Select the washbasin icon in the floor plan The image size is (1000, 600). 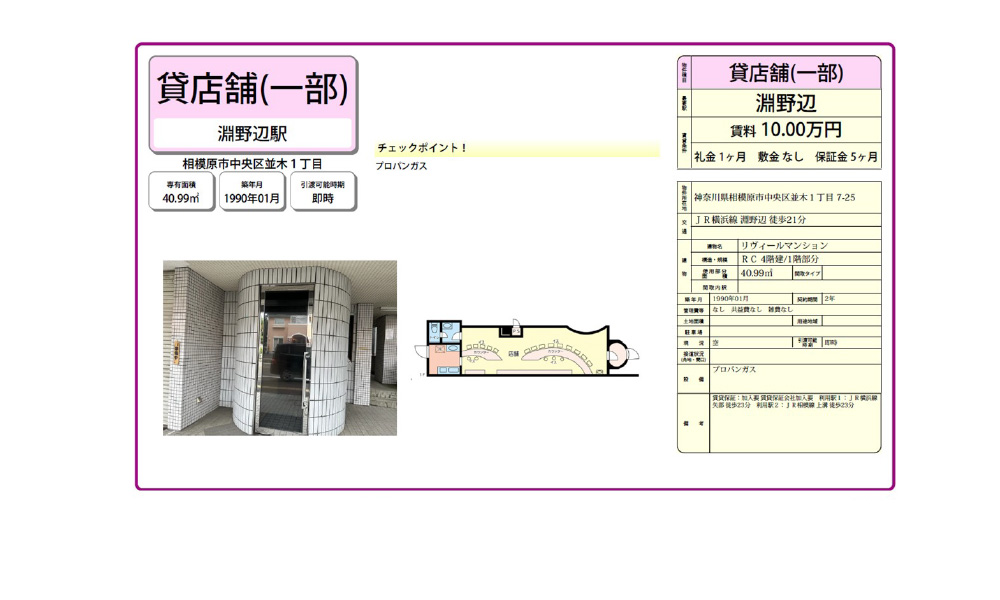click(452, 348)
